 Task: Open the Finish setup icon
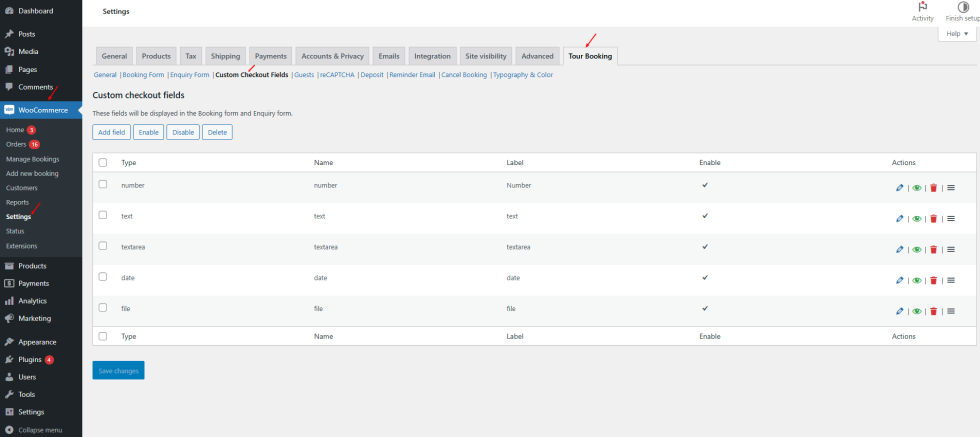pos(962,8)
